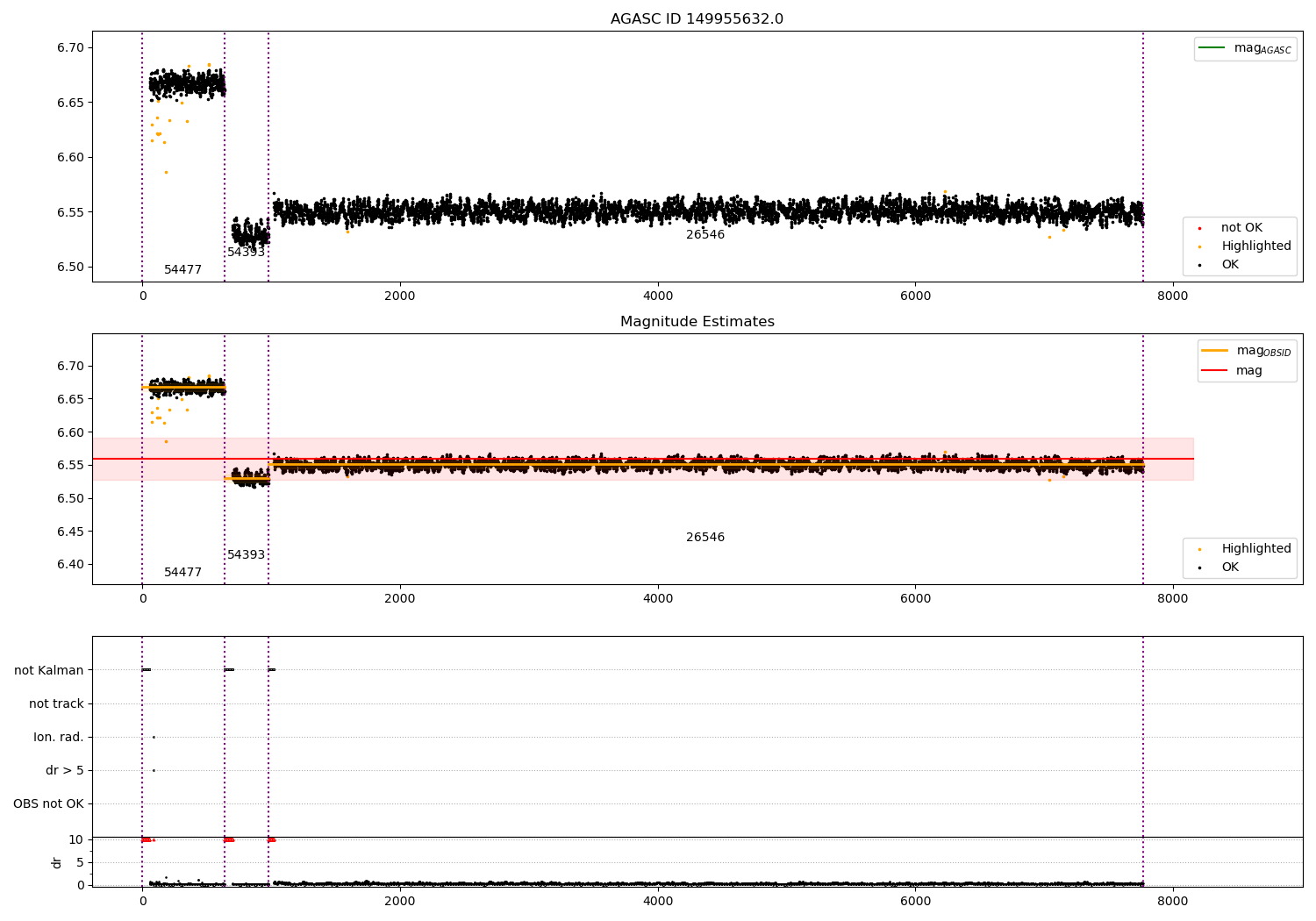Image resolution: width=1316 pixels, height=921 pixels.
Task: Click the 6.70 y-axis tick in the top plot
Action: (x=71, y=47)
